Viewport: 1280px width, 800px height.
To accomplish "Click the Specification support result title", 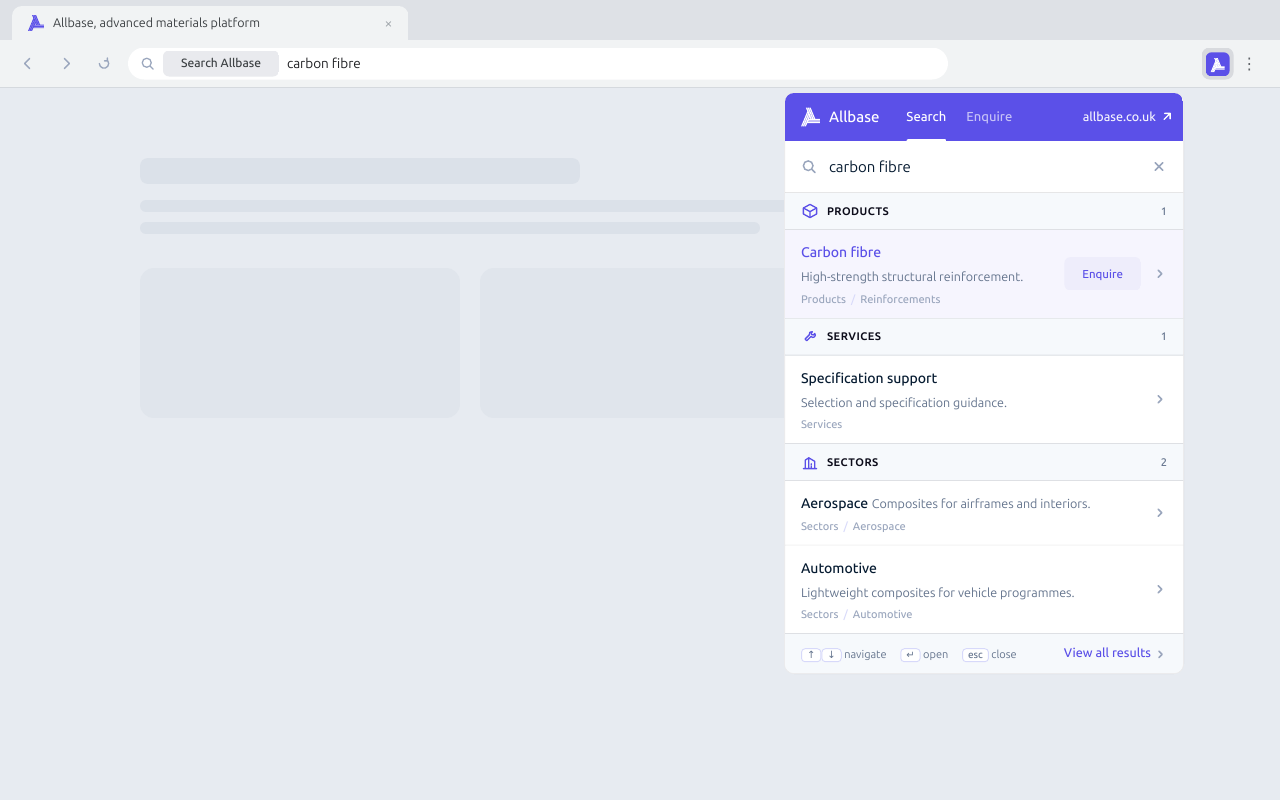I will (869, 378).
